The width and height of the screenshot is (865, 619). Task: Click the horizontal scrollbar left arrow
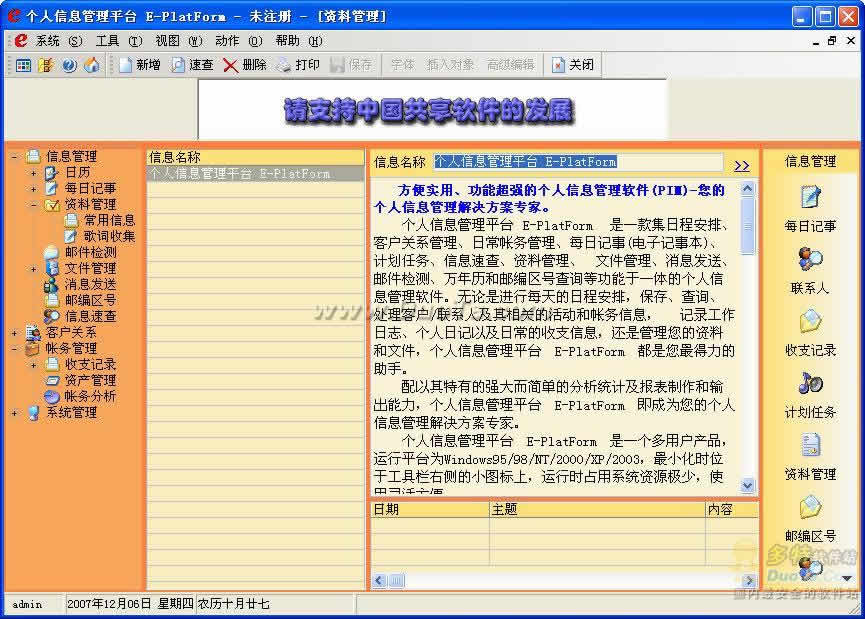[x=379, y=580]
